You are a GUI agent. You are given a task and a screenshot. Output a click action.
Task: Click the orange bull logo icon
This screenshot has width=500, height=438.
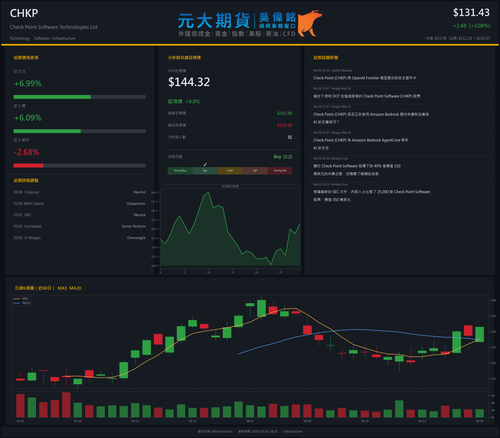309,23
